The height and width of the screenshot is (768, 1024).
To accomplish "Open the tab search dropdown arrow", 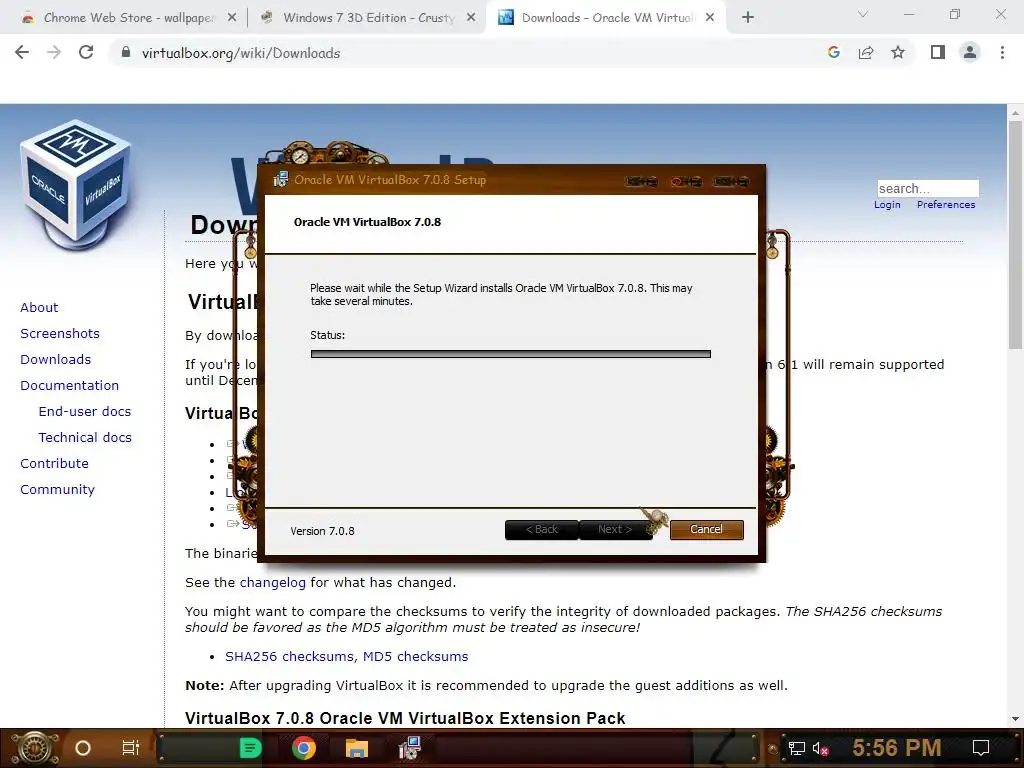I will [863, 14].
